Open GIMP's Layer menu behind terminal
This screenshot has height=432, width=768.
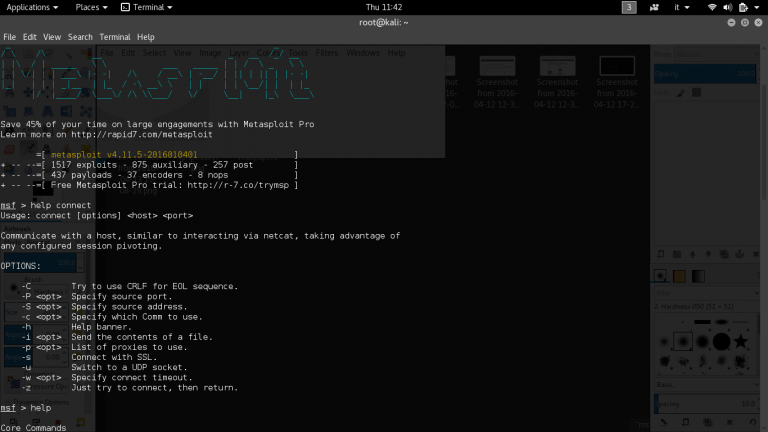[x=239, y=53]
